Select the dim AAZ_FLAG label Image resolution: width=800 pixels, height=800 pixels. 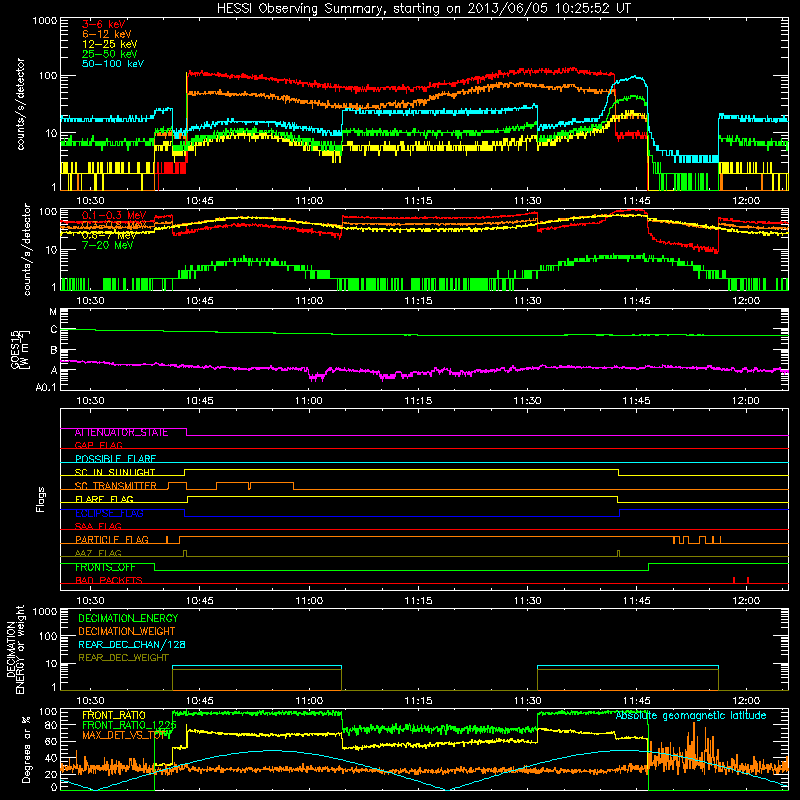[98, 553]
